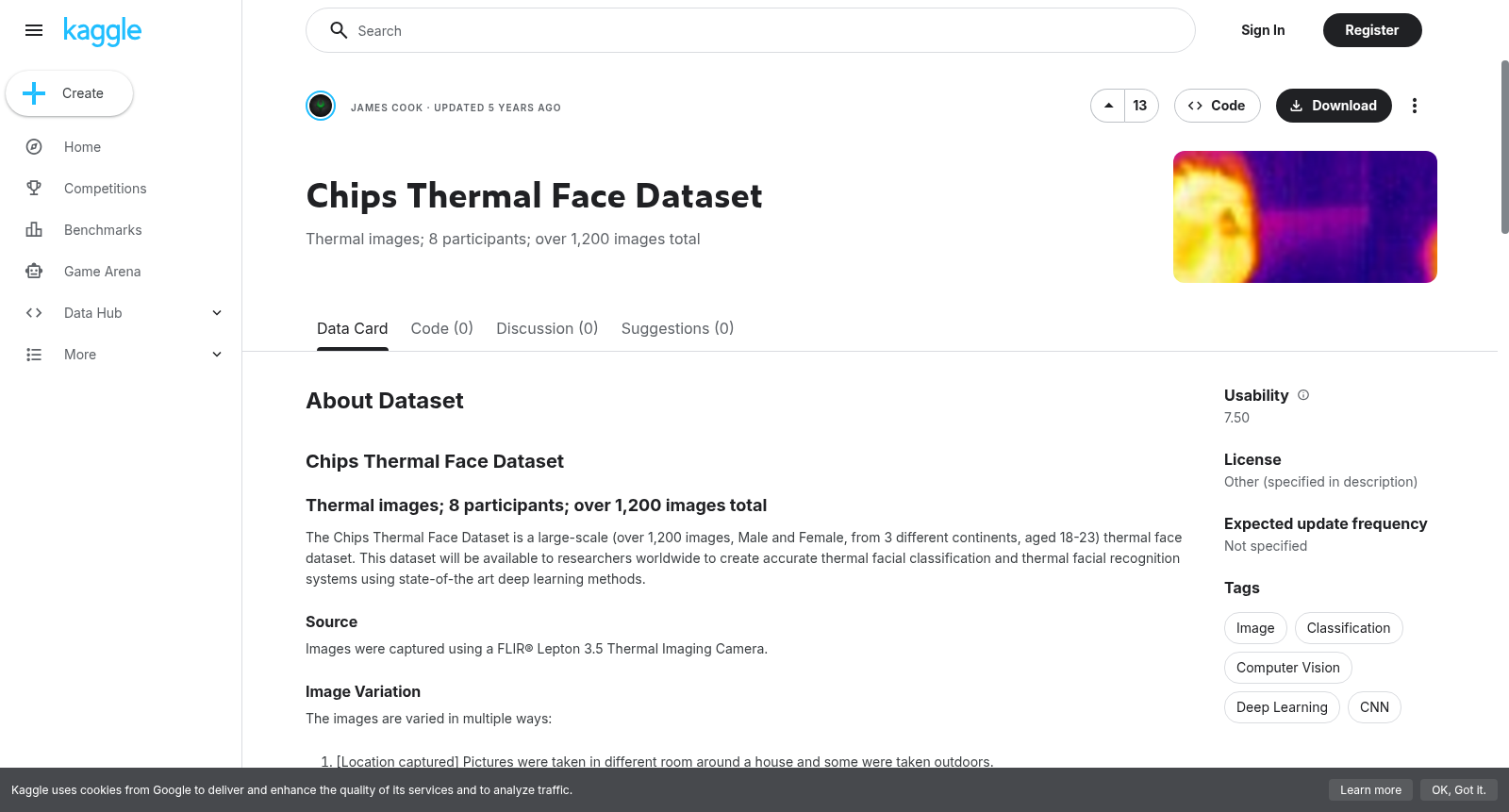Click Sign In
Viewport: 1509px width, 812px height.
[1263, 30]
